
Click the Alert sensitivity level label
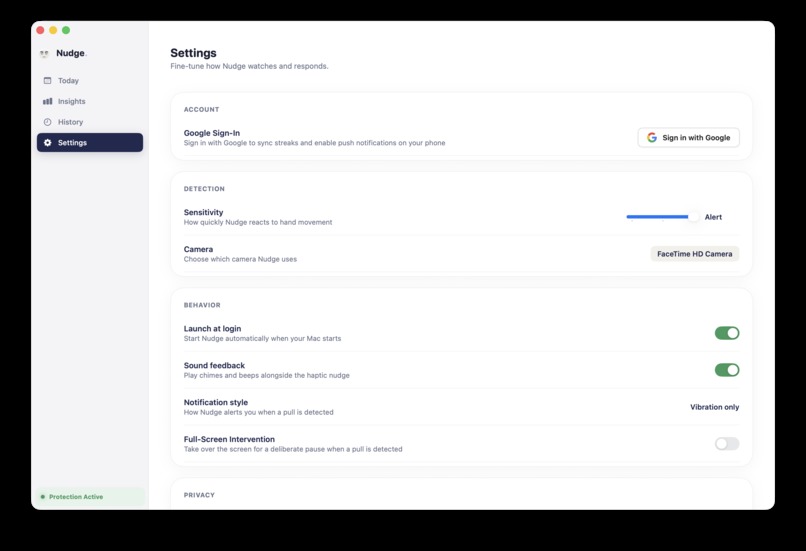[713, 217]
